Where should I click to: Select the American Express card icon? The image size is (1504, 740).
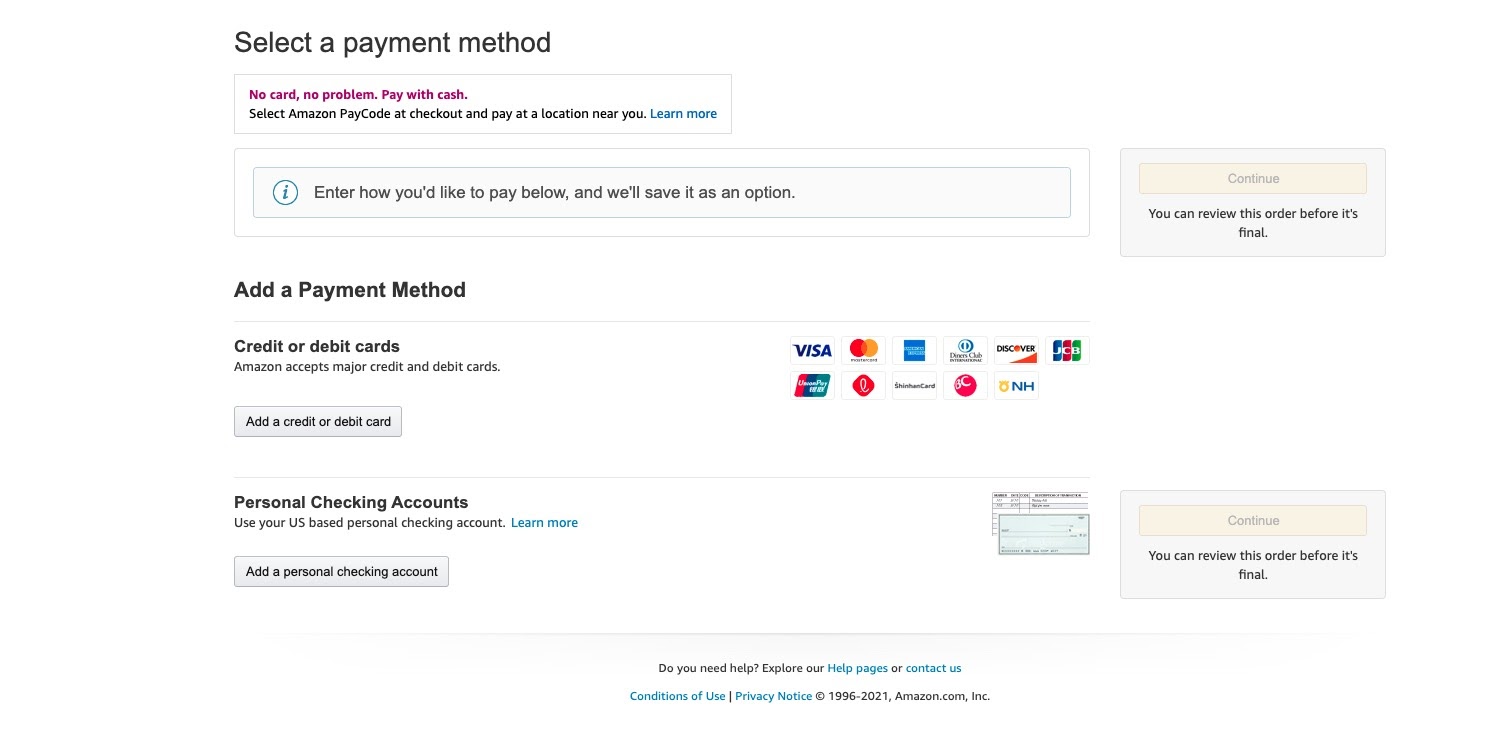coord(914,351)
